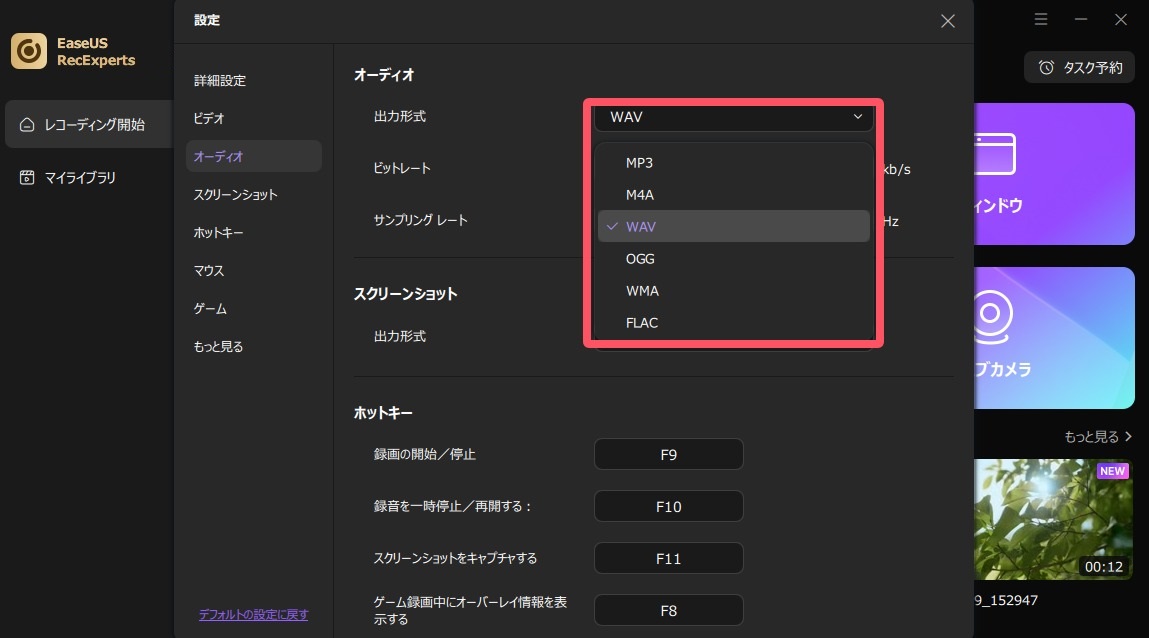Select FLAC as audio output format
The width and height of the screenshot is (1149, 638).
(x=641, y=322)
